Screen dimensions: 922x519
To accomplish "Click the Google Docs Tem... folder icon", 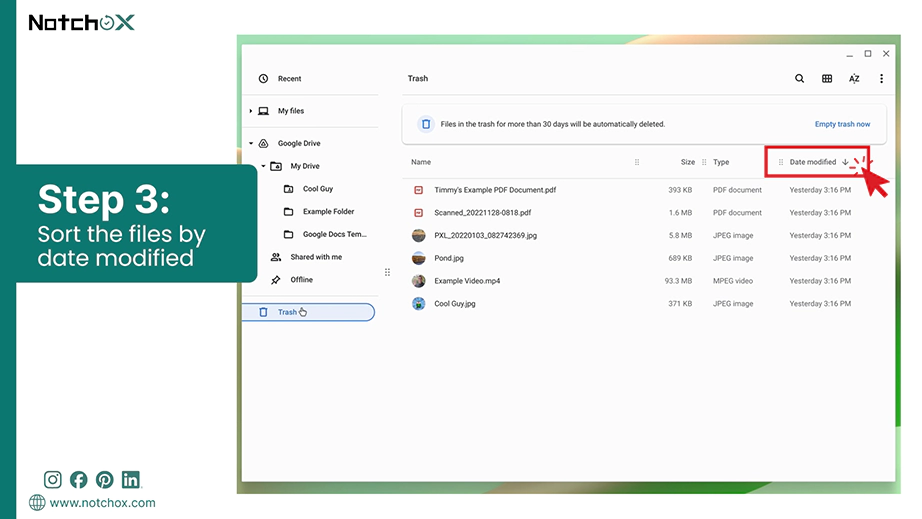I will coord(288,234).
